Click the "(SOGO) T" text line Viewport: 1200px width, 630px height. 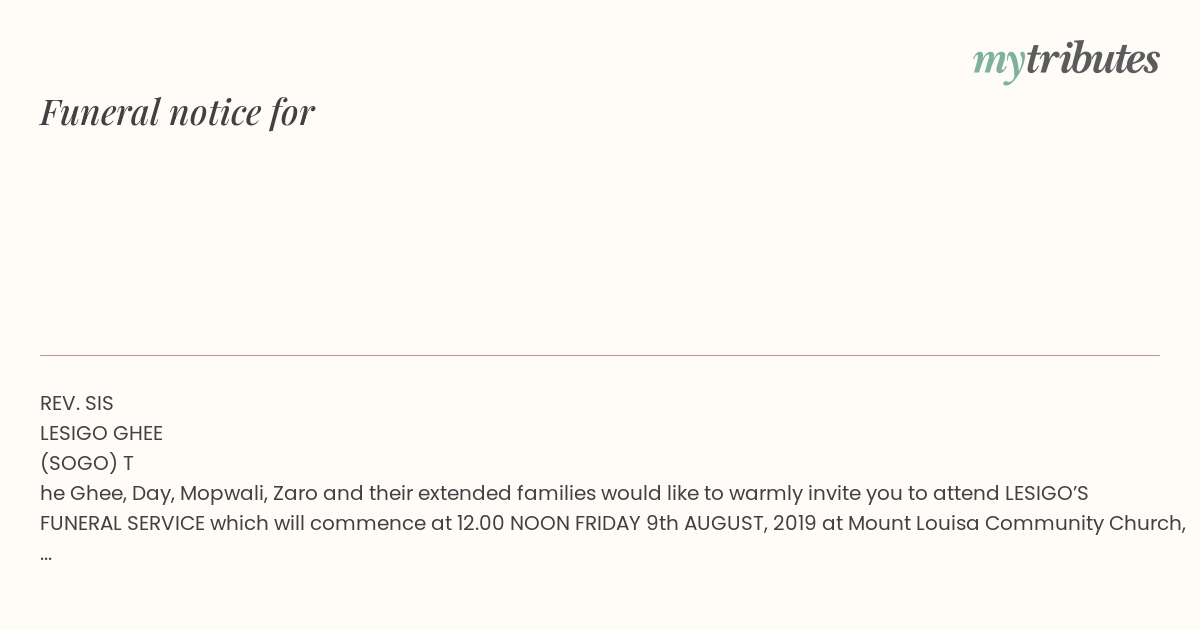(87, 463)
